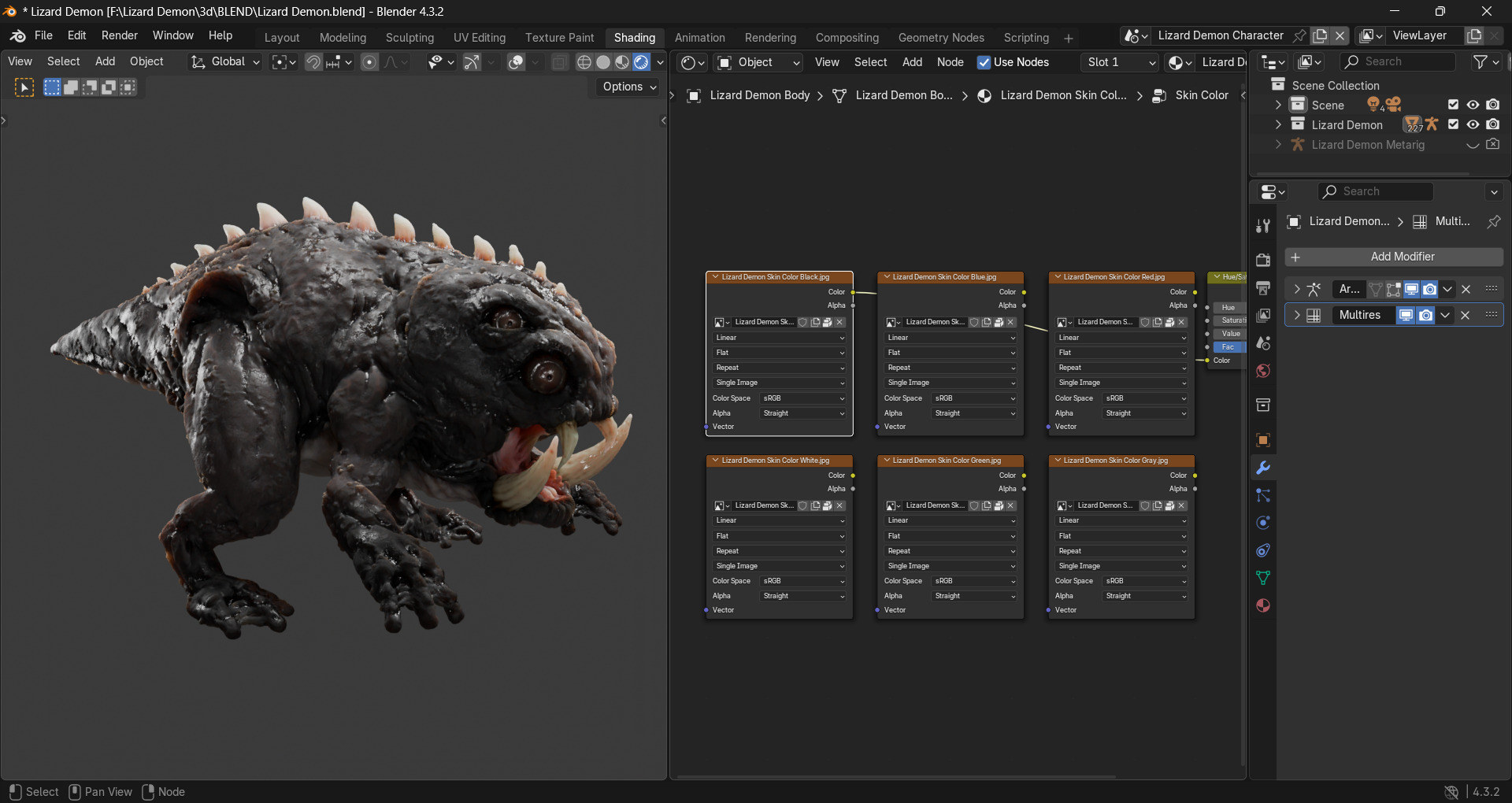Pin the properties editor context
The width and height of the screenshot is (1512, 803).
[x=1493, y=222]
